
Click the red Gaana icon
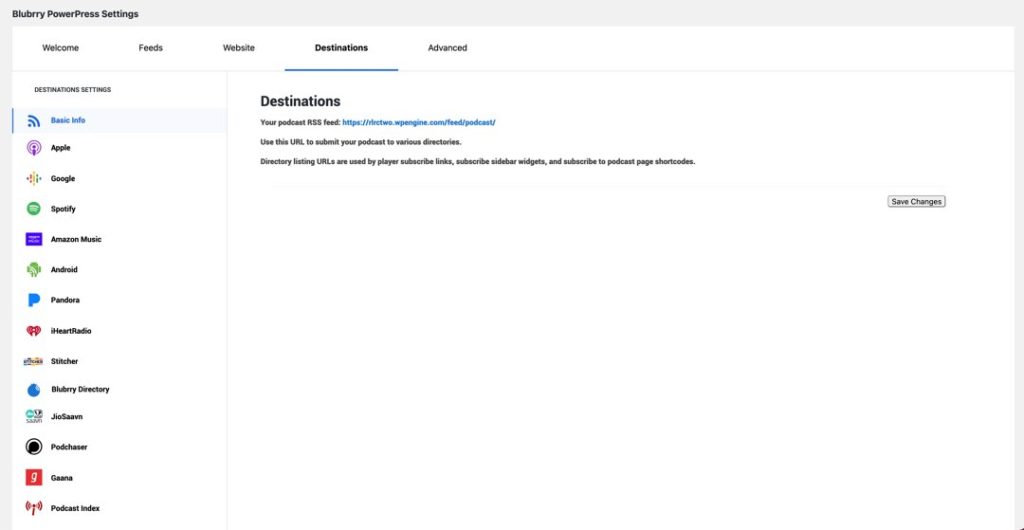pos(34,478)
